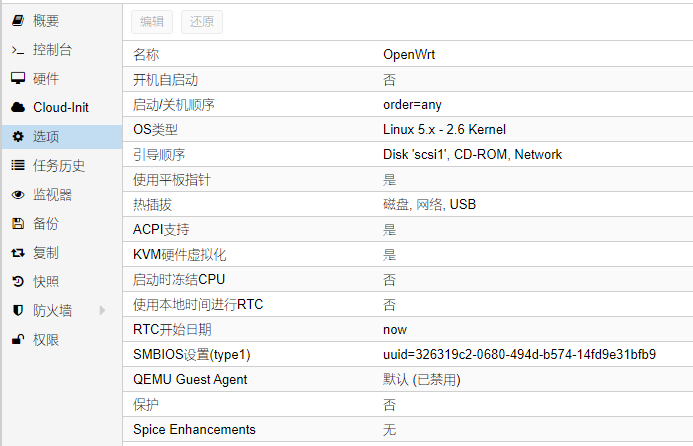693x446 pixels.
Task: Click the history icon beside 快照
Action: coord(18,282)
